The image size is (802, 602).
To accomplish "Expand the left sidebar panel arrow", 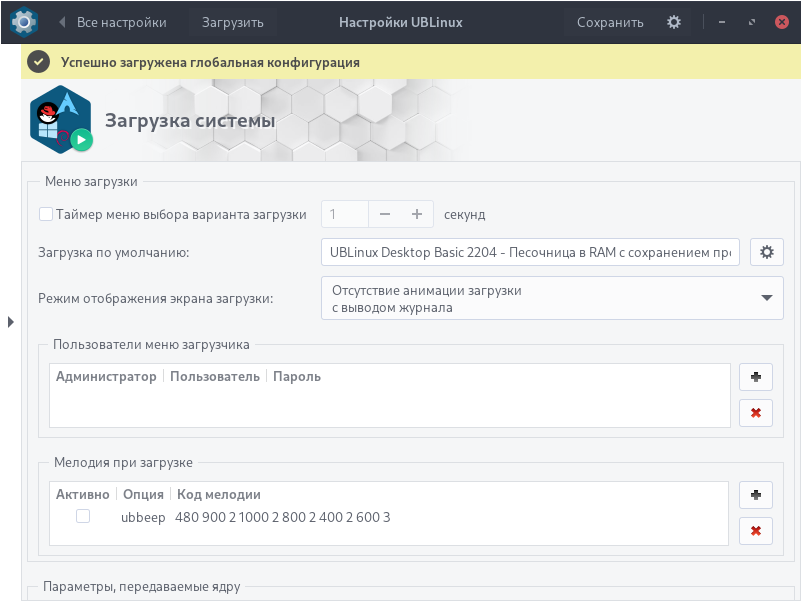I will tap(10, 321).
